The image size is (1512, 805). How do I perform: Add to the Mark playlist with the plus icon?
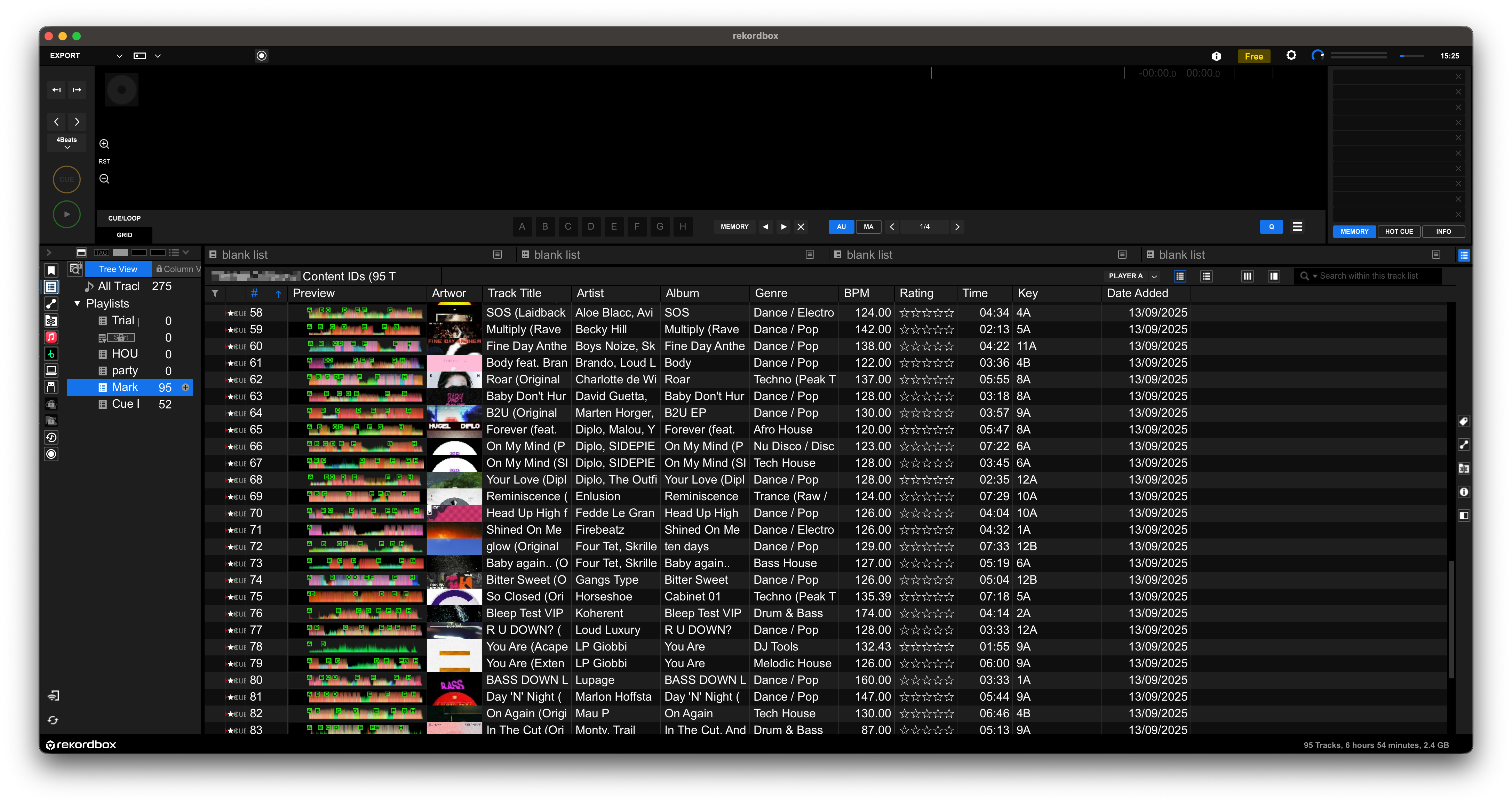click(x=185, y=387)
